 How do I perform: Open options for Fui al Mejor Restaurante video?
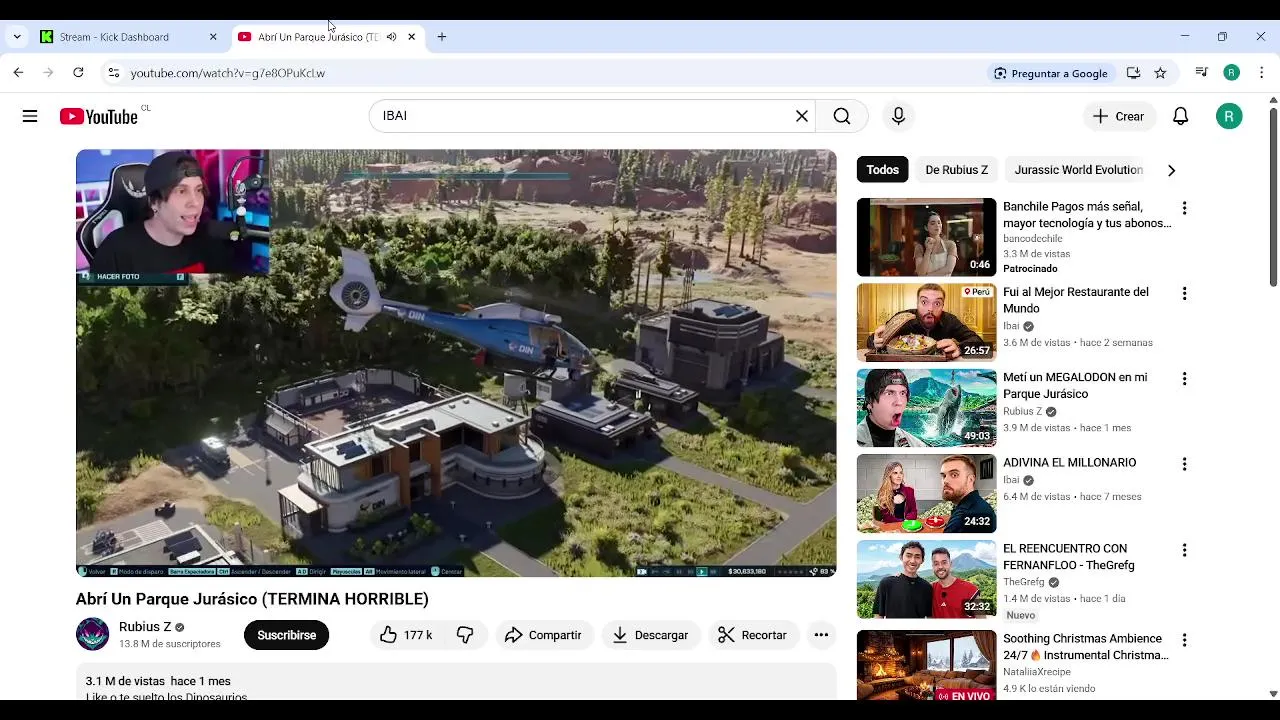[1184, 294]
